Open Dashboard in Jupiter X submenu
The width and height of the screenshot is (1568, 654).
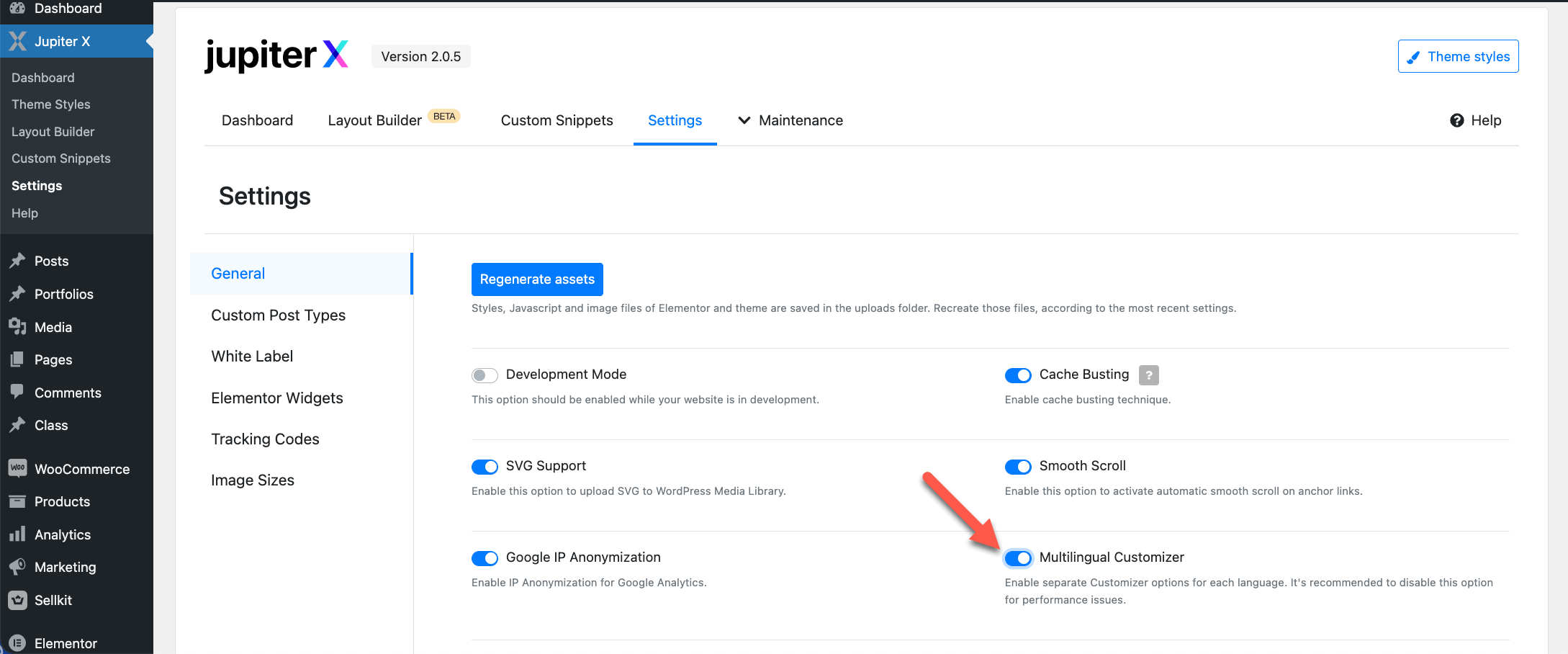pyautogui.click(x=43, y=78)
